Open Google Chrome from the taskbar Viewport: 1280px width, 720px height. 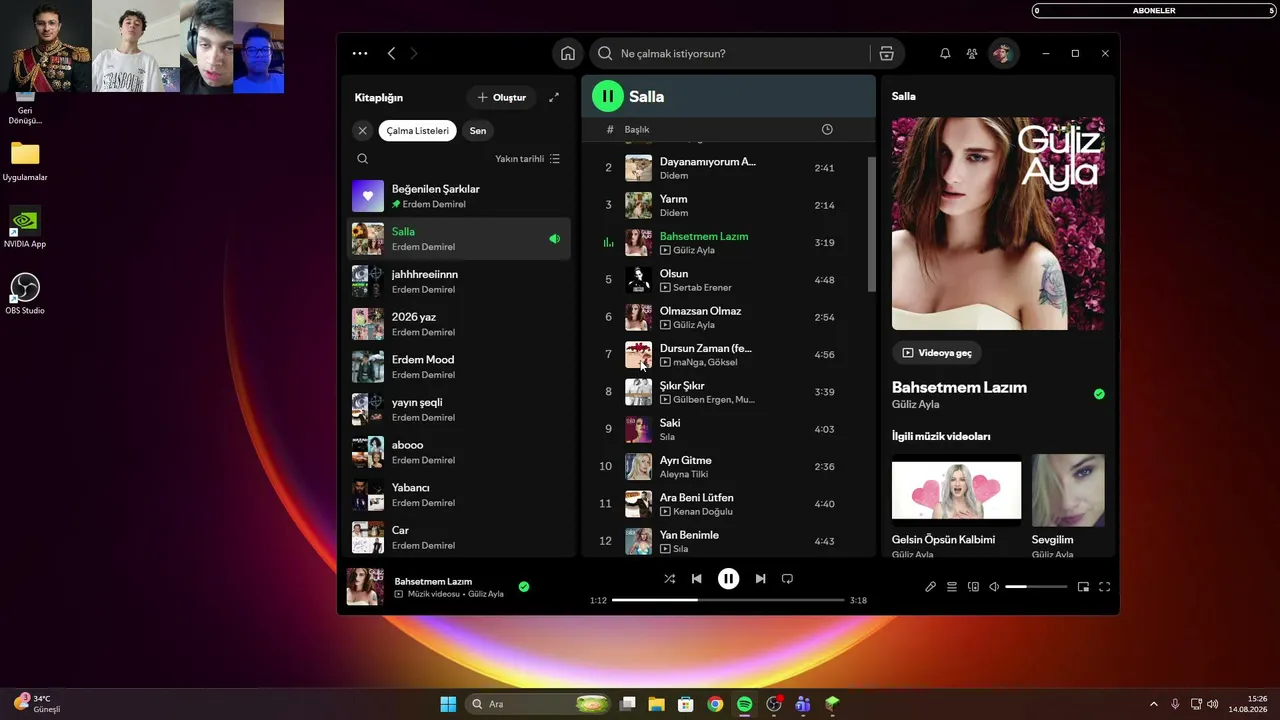[x=715, y=704]
